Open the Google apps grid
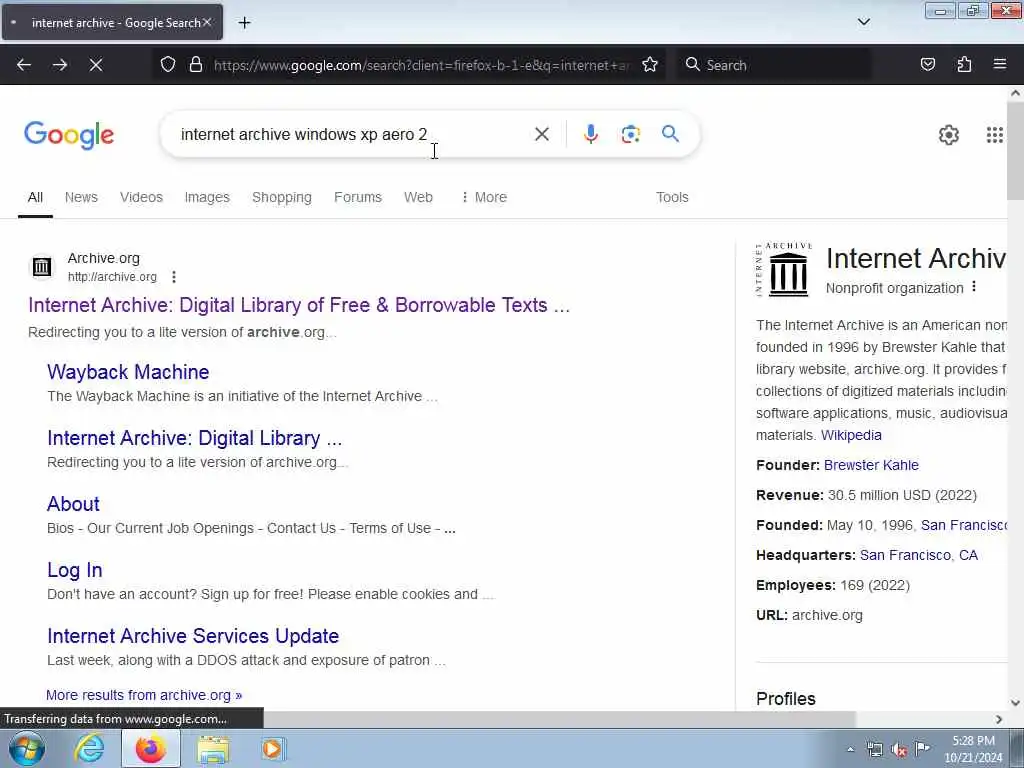 [x=994, y=135]
